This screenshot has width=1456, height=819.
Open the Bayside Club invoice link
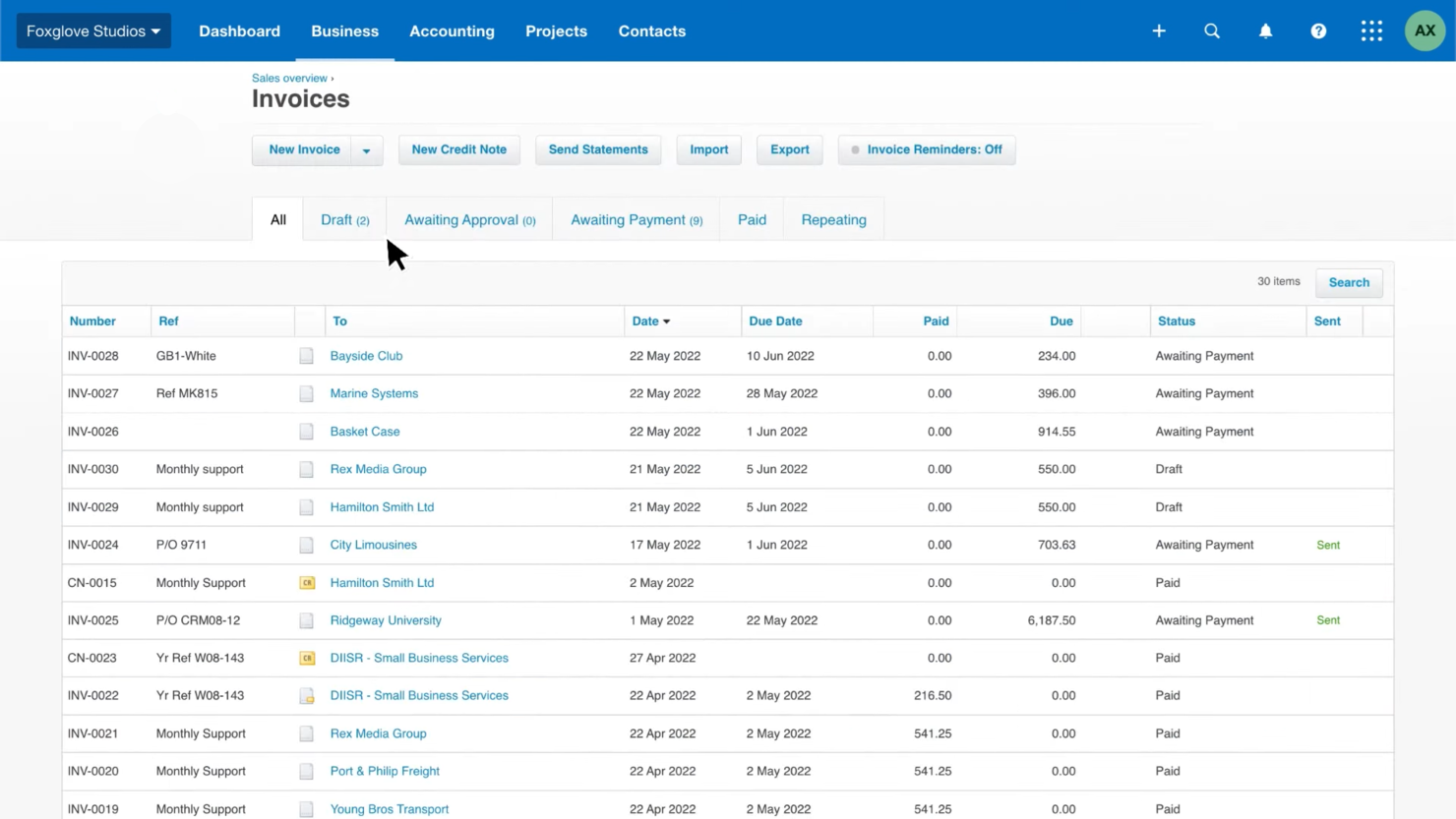coord(366,356)
